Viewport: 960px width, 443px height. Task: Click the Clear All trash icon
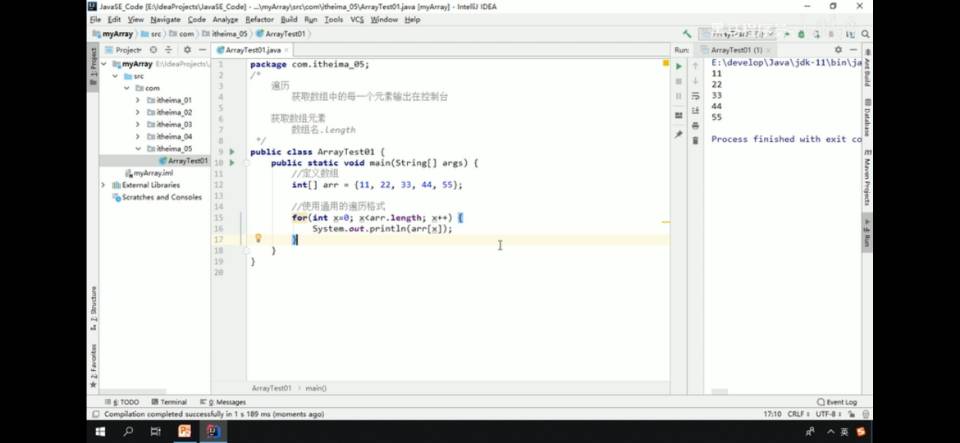point(695,140)
